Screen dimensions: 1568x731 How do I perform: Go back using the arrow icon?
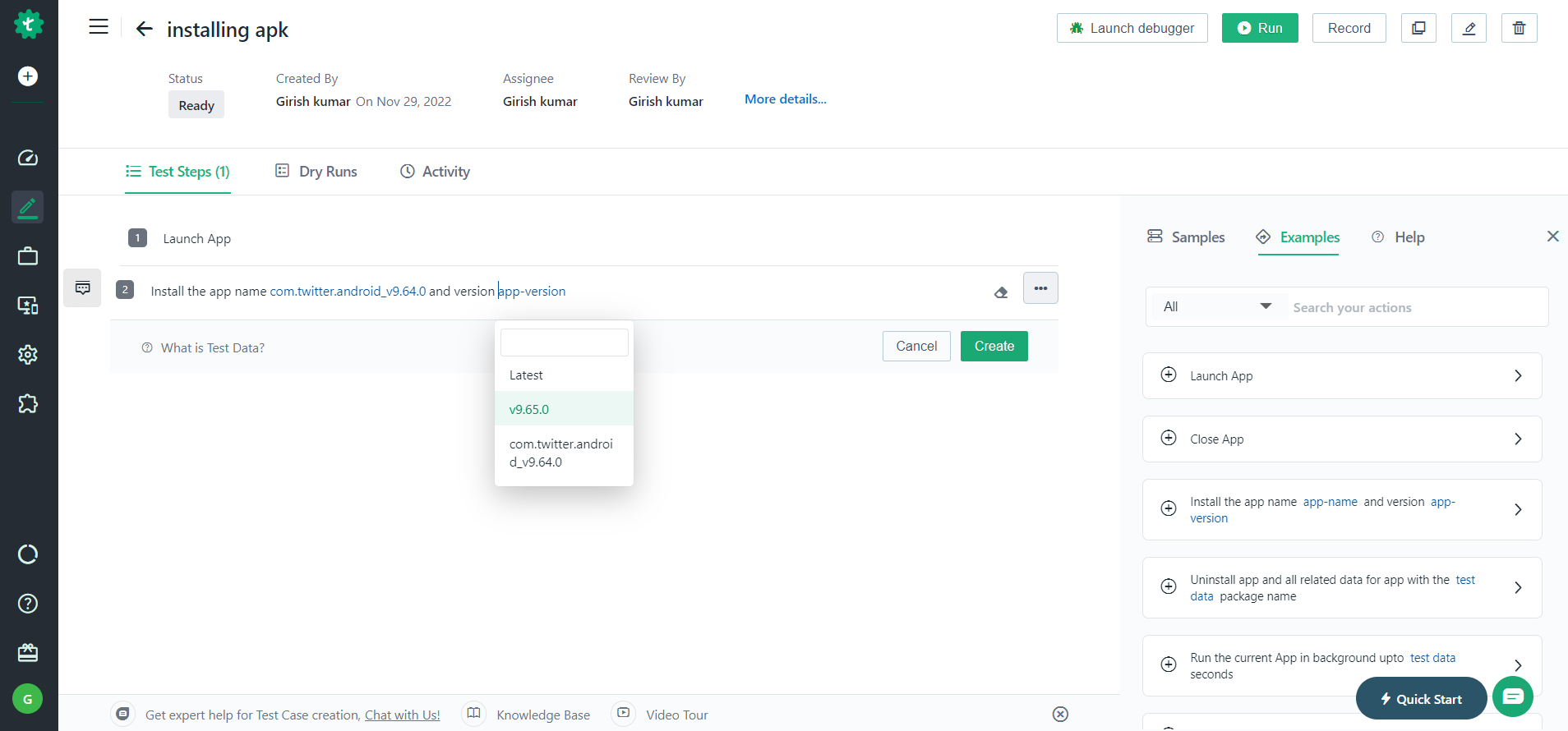(x=145, y=29)
